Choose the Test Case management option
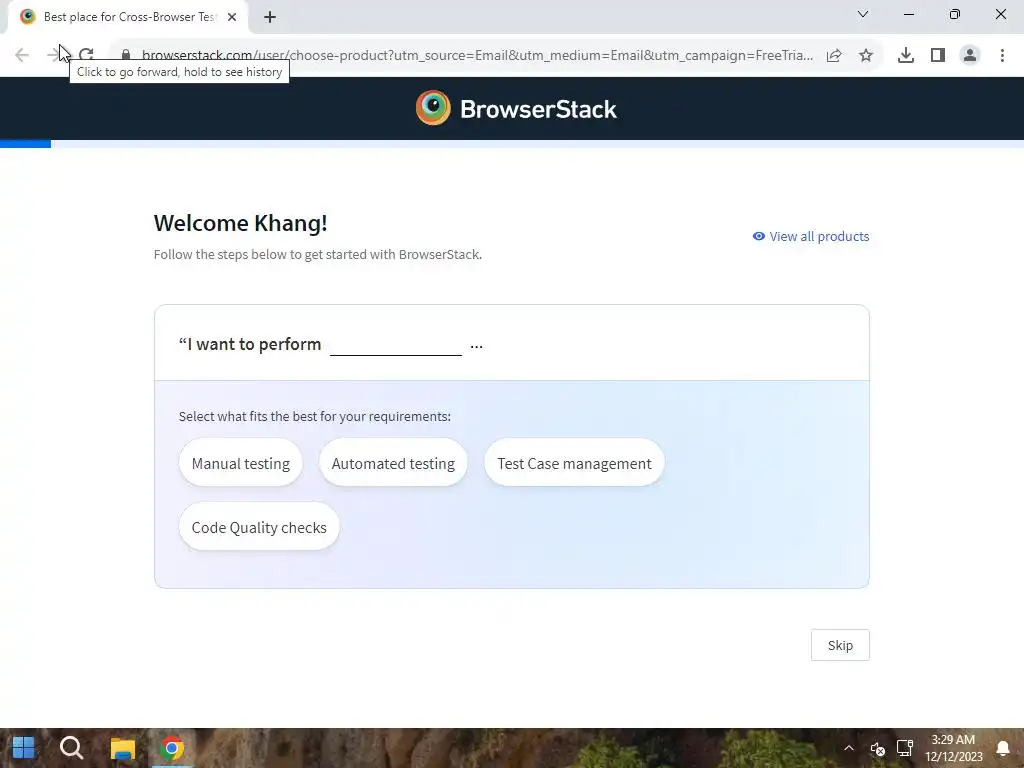 (574, 463)
